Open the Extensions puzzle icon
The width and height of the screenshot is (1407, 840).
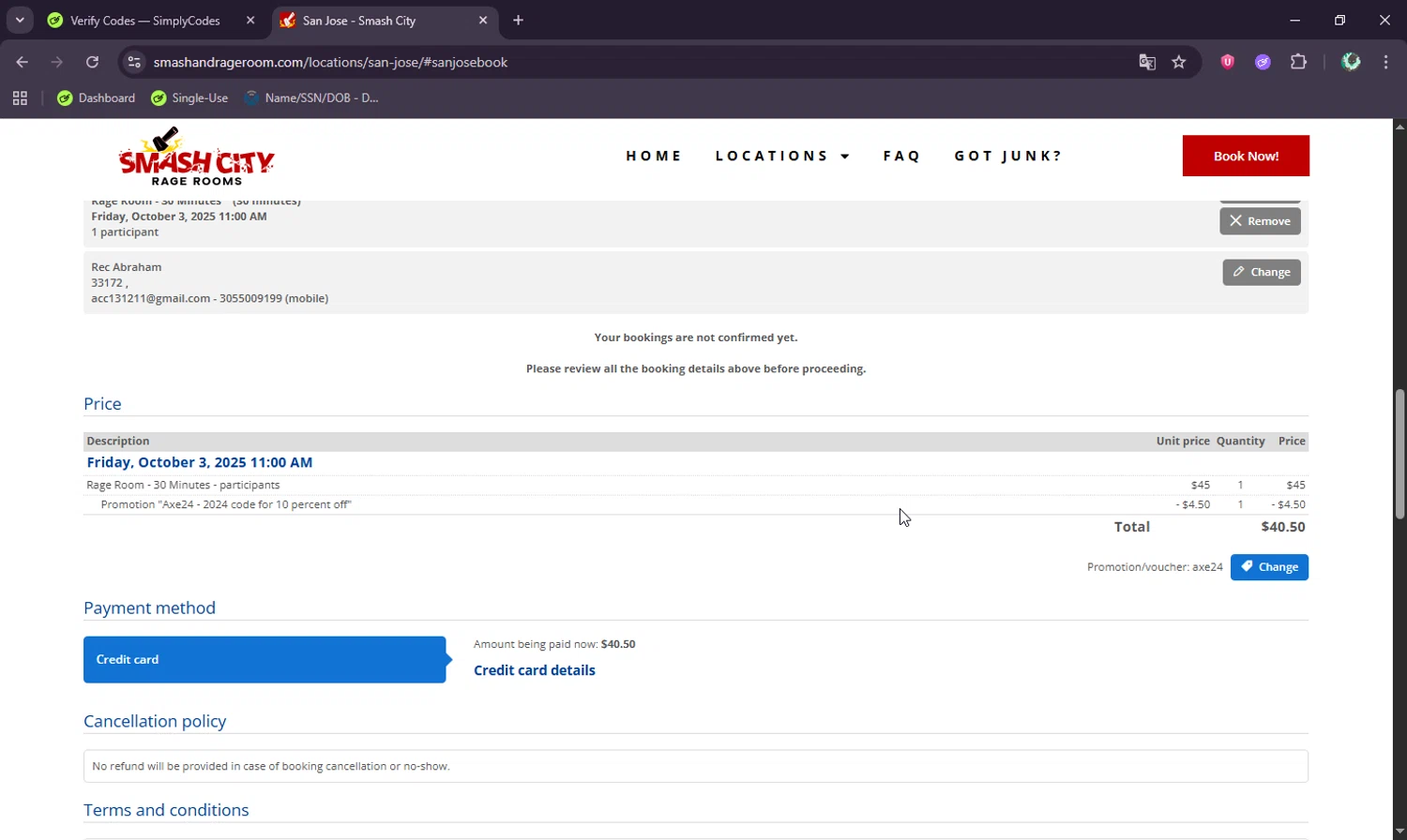(1298, 62)
